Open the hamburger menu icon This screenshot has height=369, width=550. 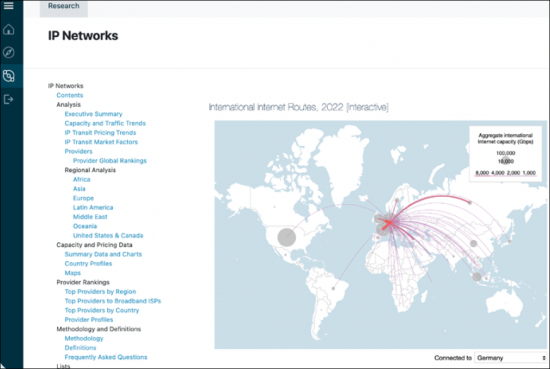tap(8, 6)
